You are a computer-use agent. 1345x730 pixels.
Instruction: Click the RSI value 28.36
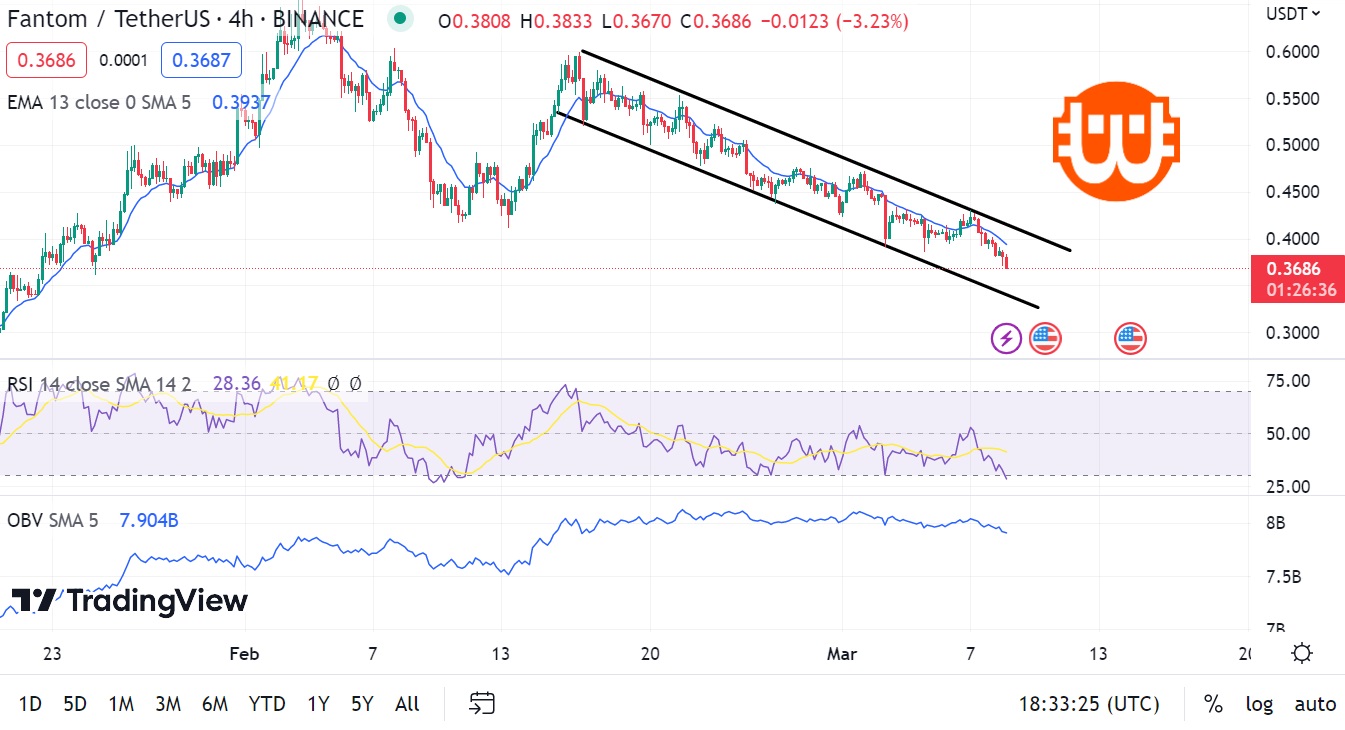pos(236,384)
